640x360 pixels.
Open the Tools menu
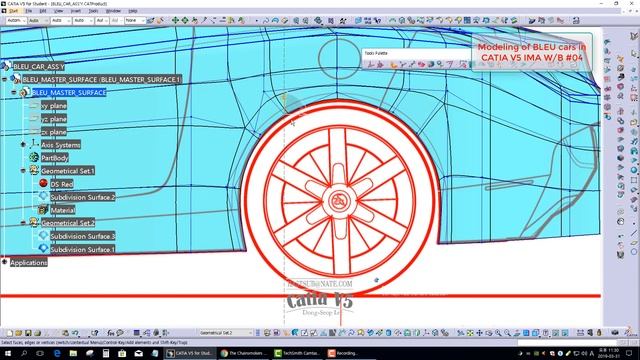[x=93, y=11]
